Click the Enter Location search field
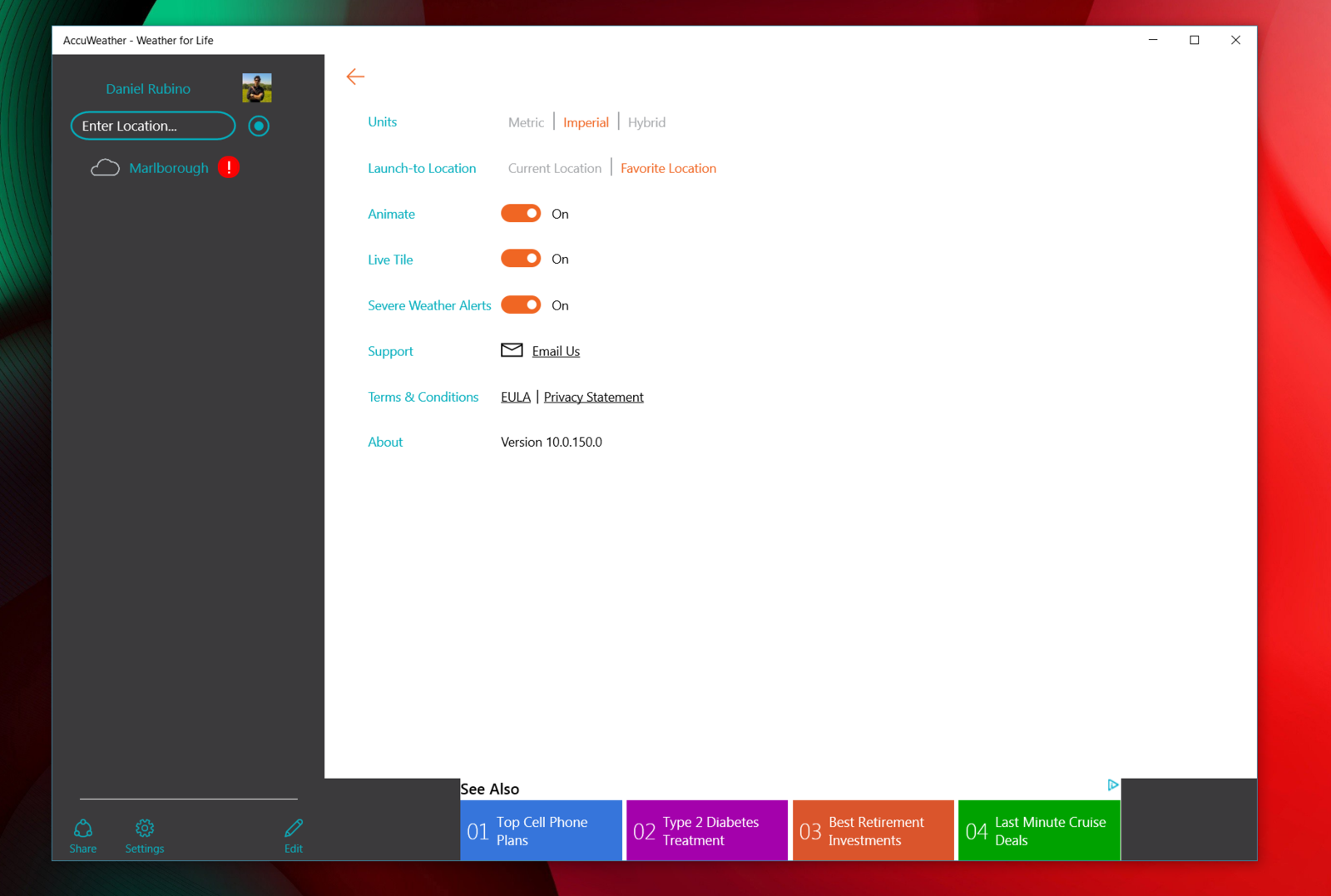 [152, 126]
